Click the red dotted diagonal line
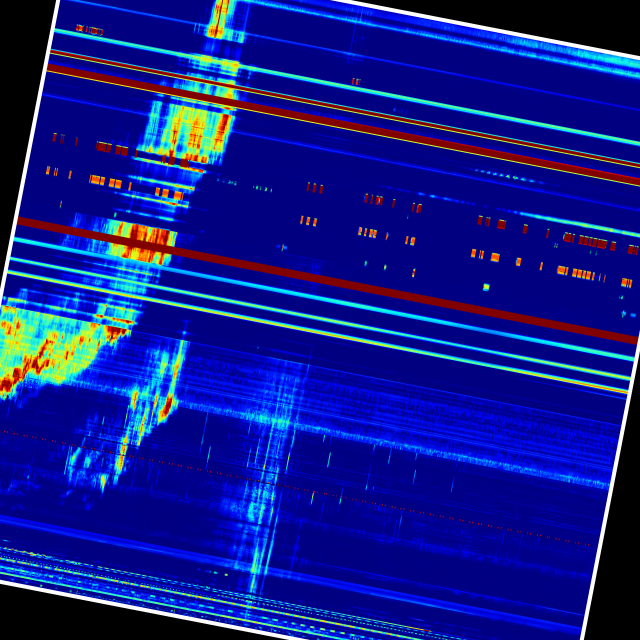This screenshot has height=640, width=640. (x=300, y=488)
